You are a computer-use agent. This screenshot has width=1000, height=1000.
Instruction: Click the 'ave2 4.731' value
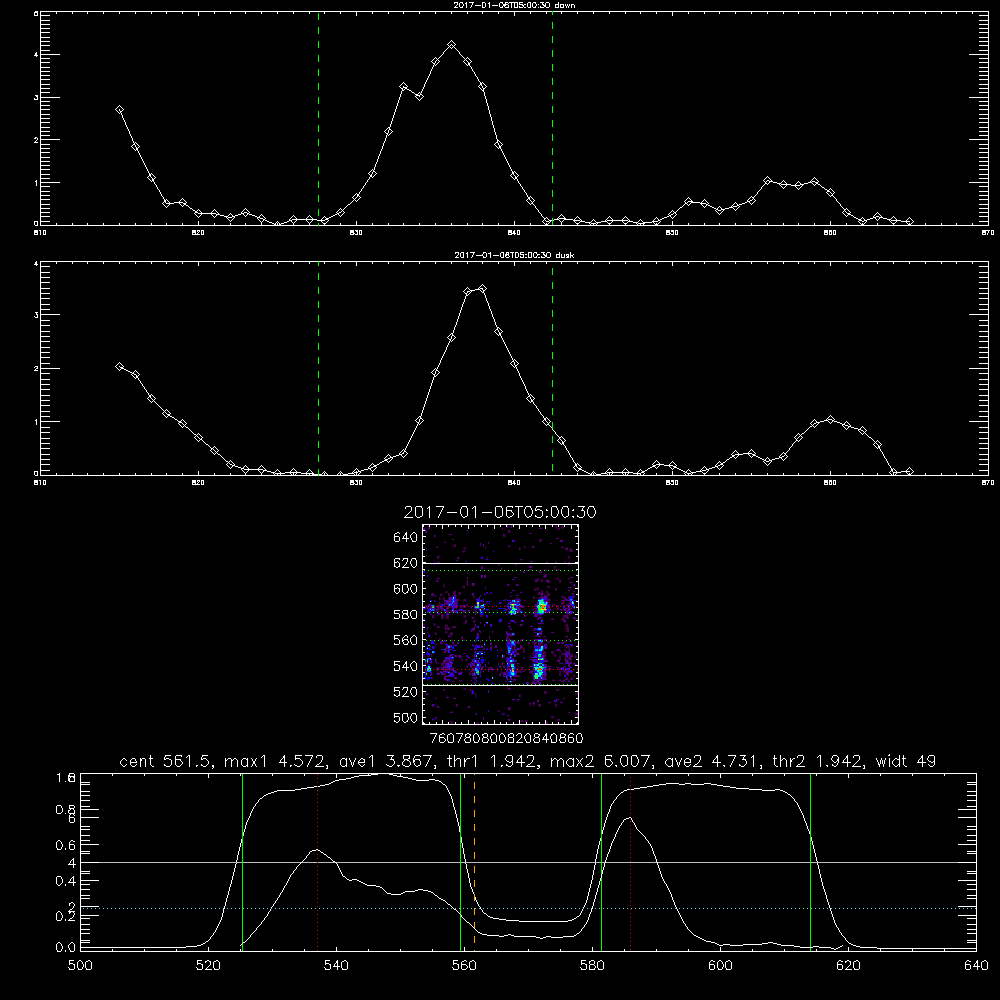pos(712,761)
